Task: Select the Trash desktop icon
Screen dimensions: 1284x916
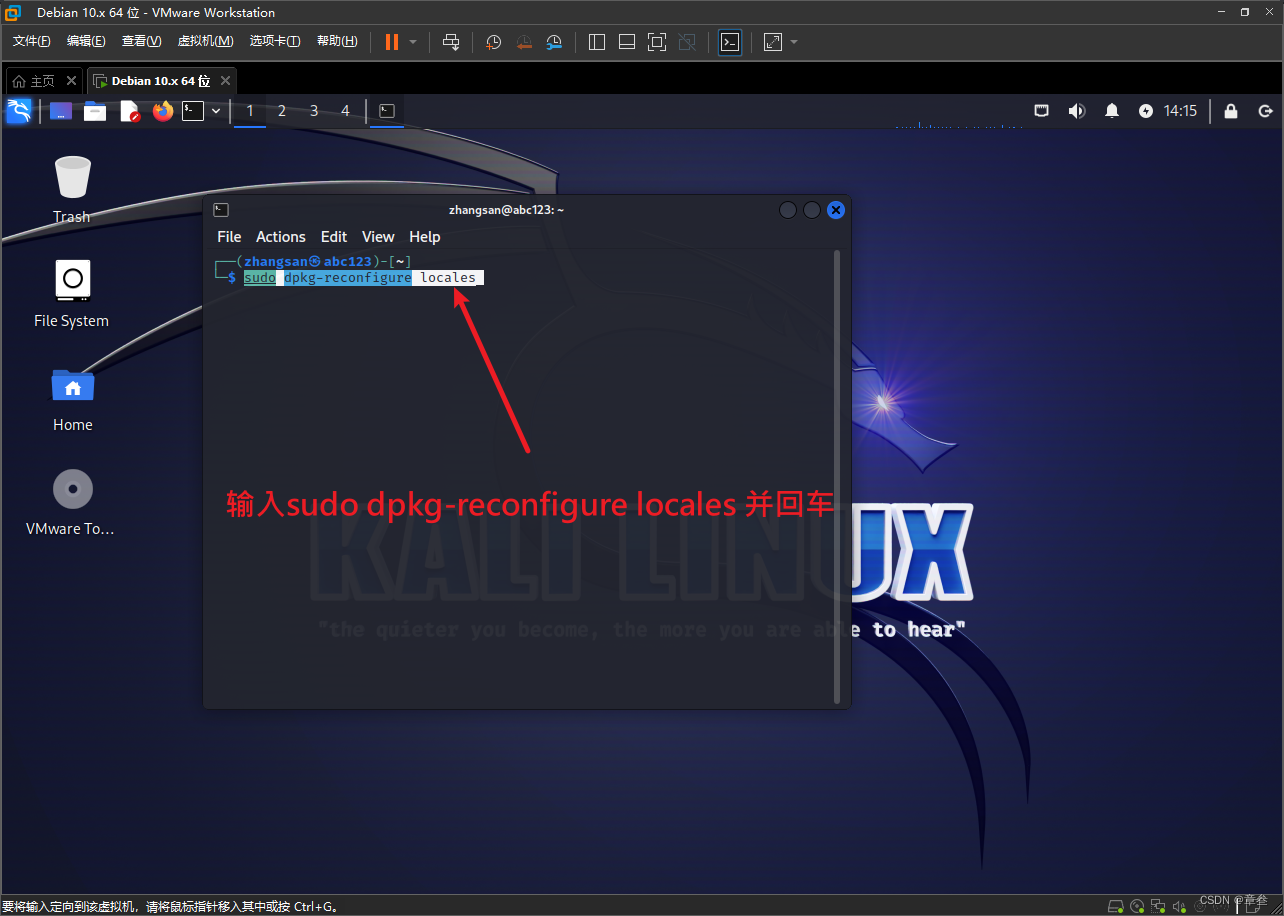Action: pos(72,189)
